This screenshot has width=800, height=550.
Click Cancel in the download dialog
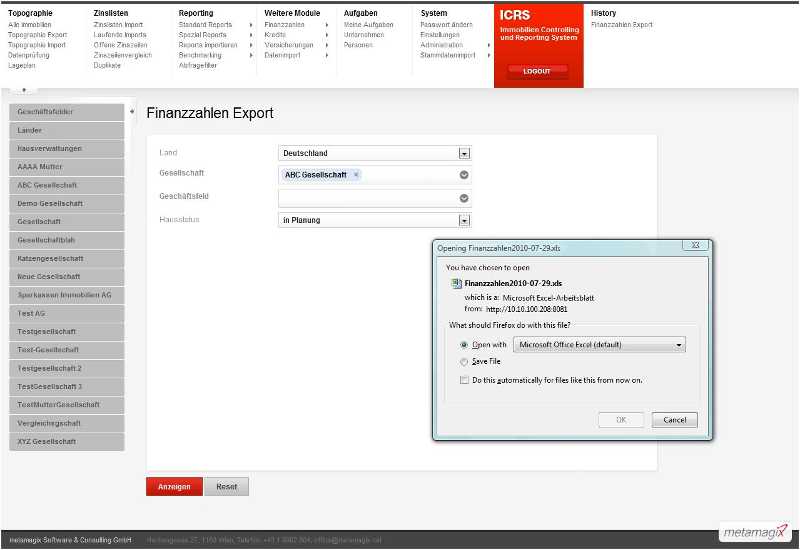click(x=674, y=420)
